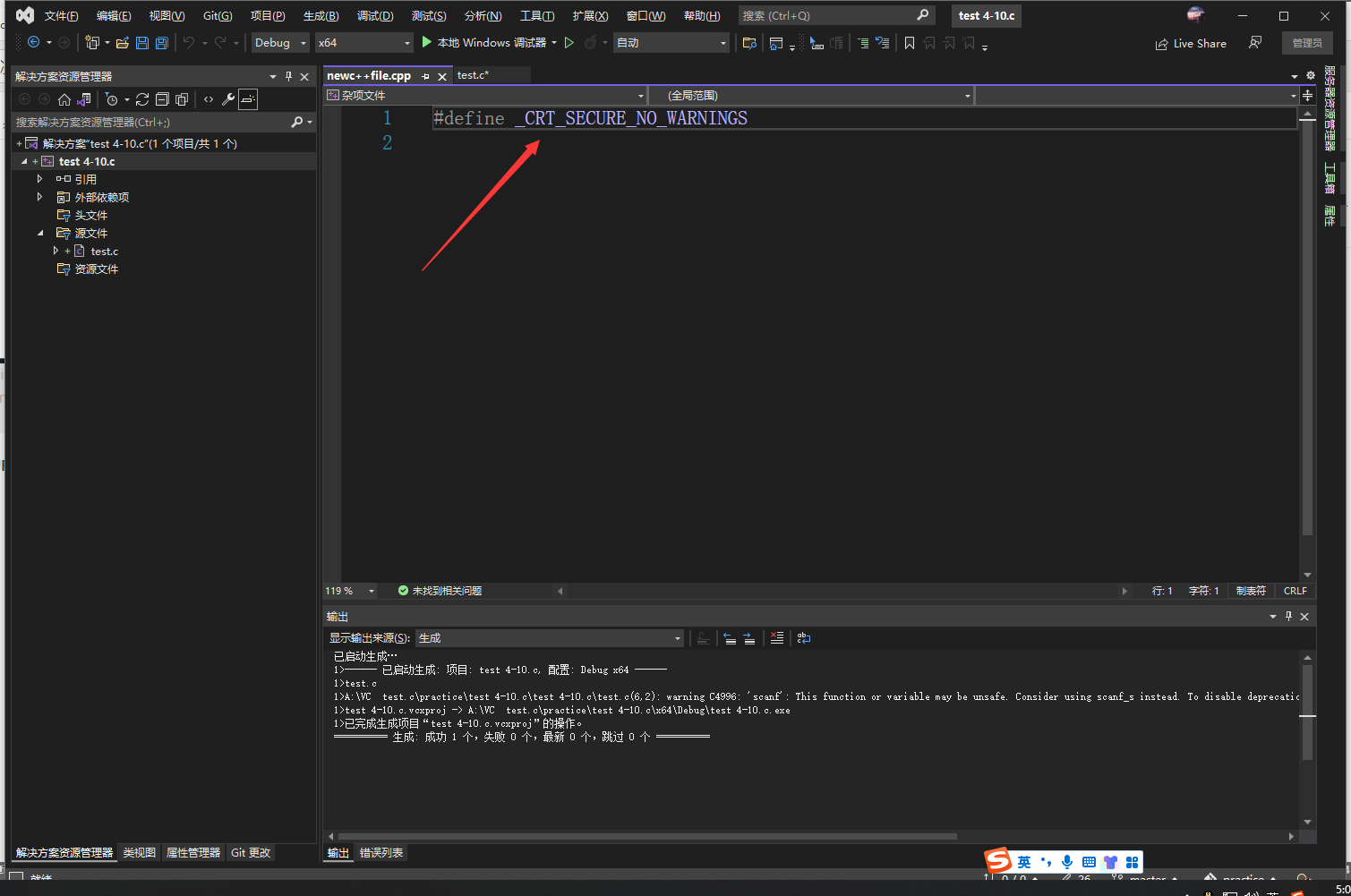1351x896 pixels.
Task: Click the Live Share button
Action: click(1191, 43)
